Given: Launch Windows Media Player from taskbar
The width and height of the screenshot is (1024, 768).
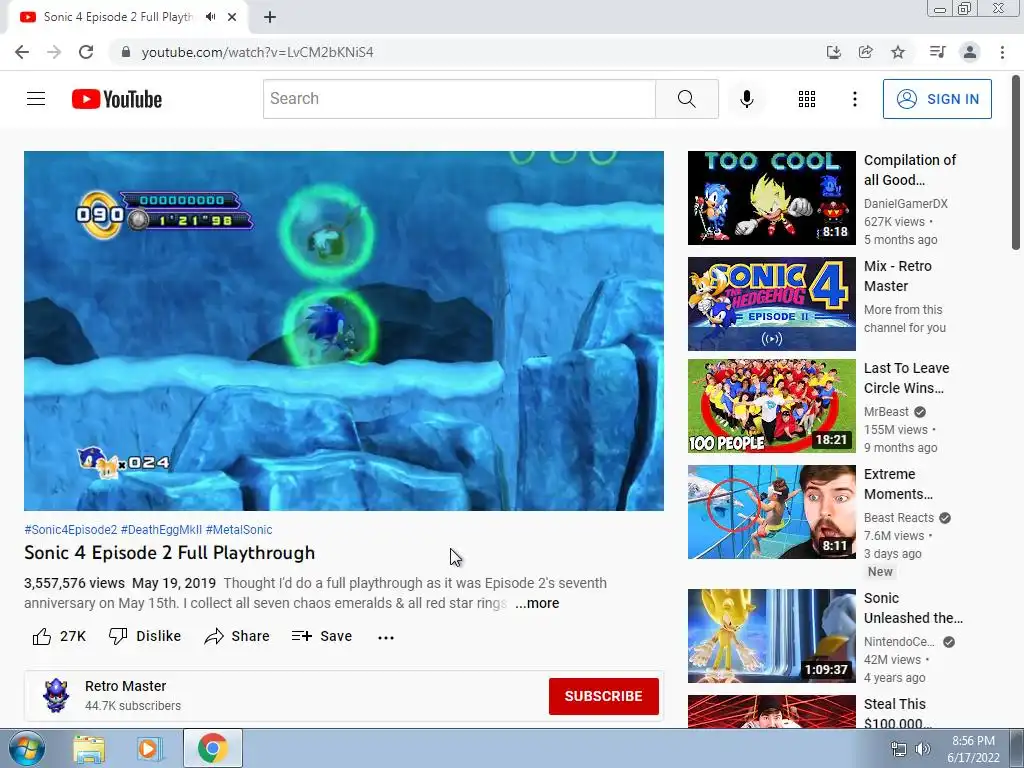Looking at the screenshot, I should tap(150, 749).
